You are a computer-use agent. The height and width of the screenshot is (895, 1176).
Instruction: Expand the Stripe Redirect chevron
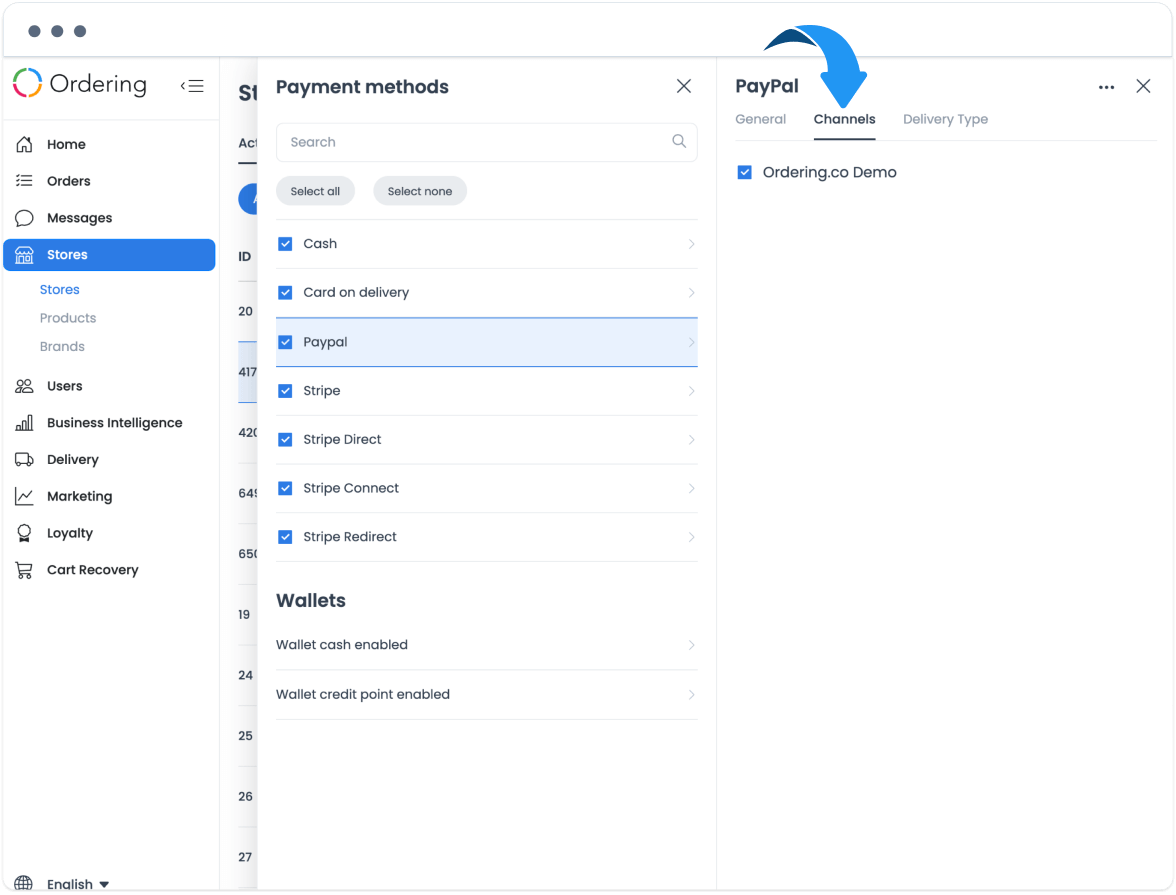[x=692, y=537]
